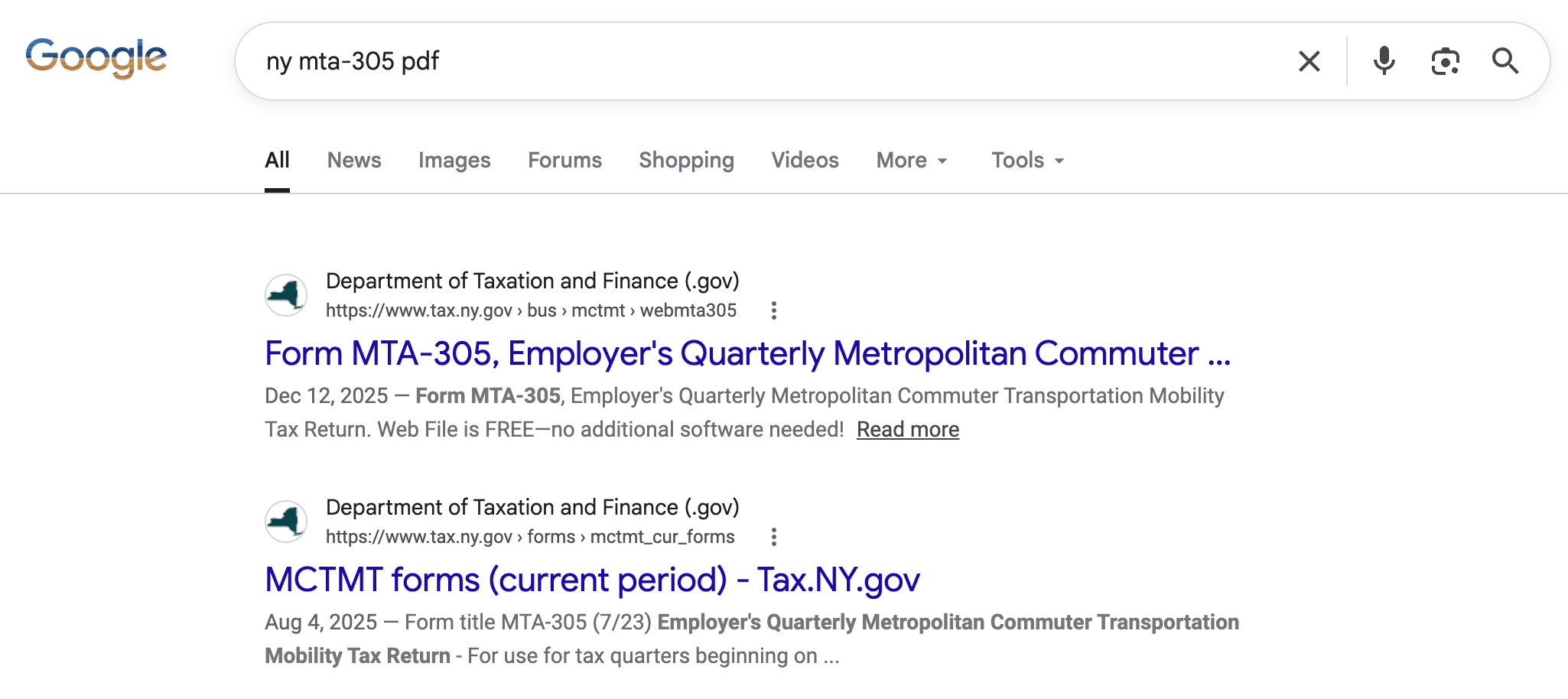Screen dimensions: 1568x699
Task: Click New York favicon of second result
Action: coord(286,522)
